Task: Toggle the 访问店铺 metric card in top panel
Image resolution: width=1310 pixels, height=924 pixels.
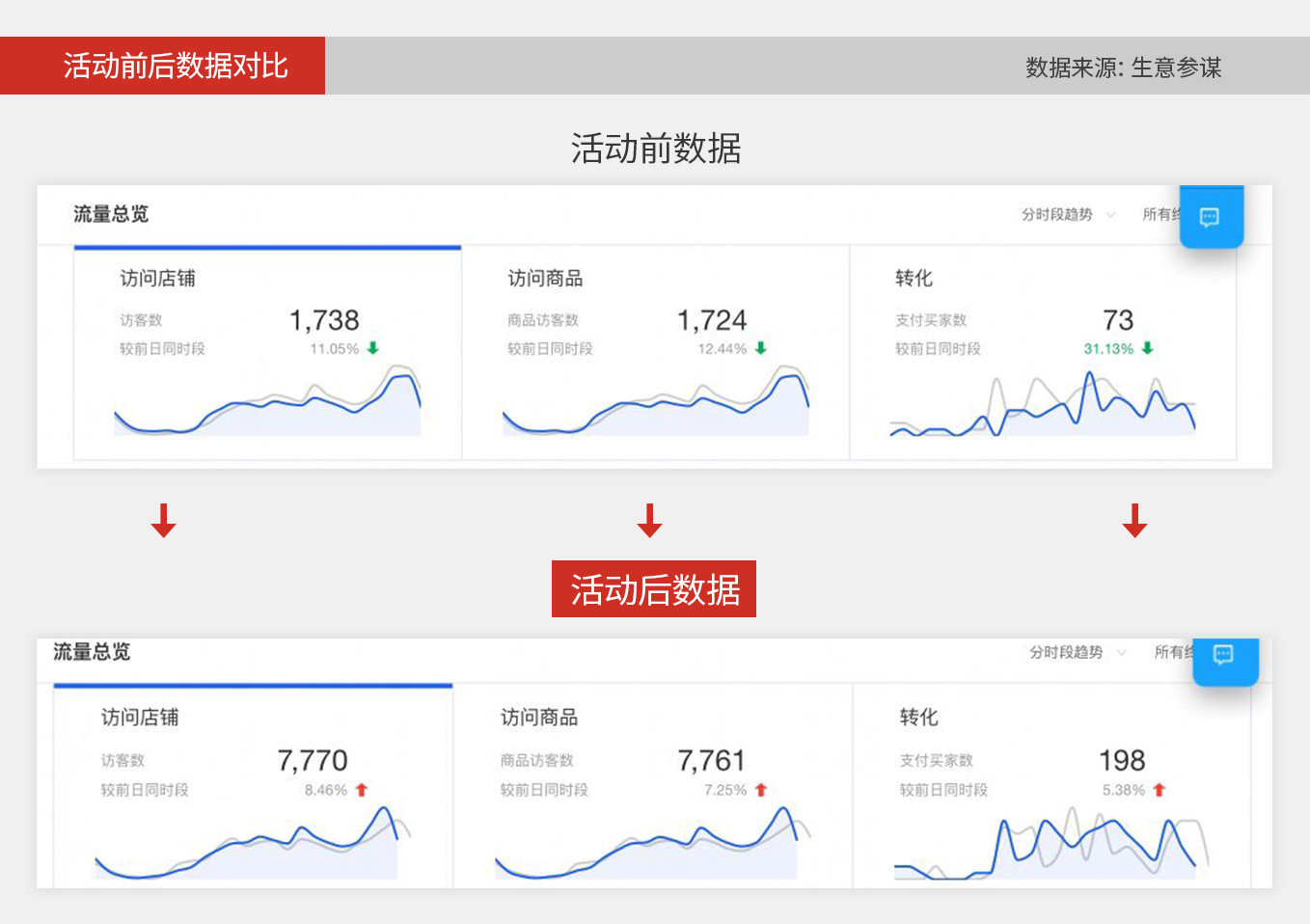Action: (268, 352)
